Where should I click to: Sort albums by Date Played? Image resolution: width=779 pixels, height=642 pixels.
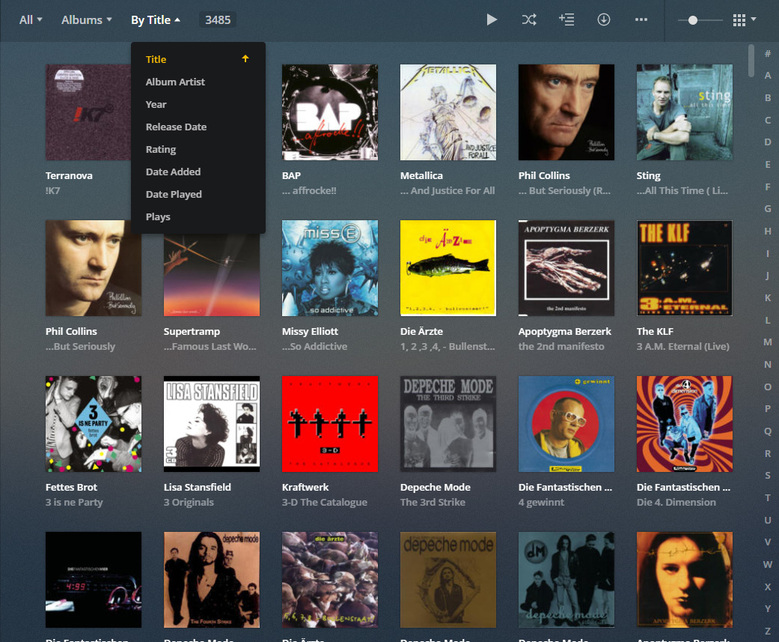coord(173,194)
